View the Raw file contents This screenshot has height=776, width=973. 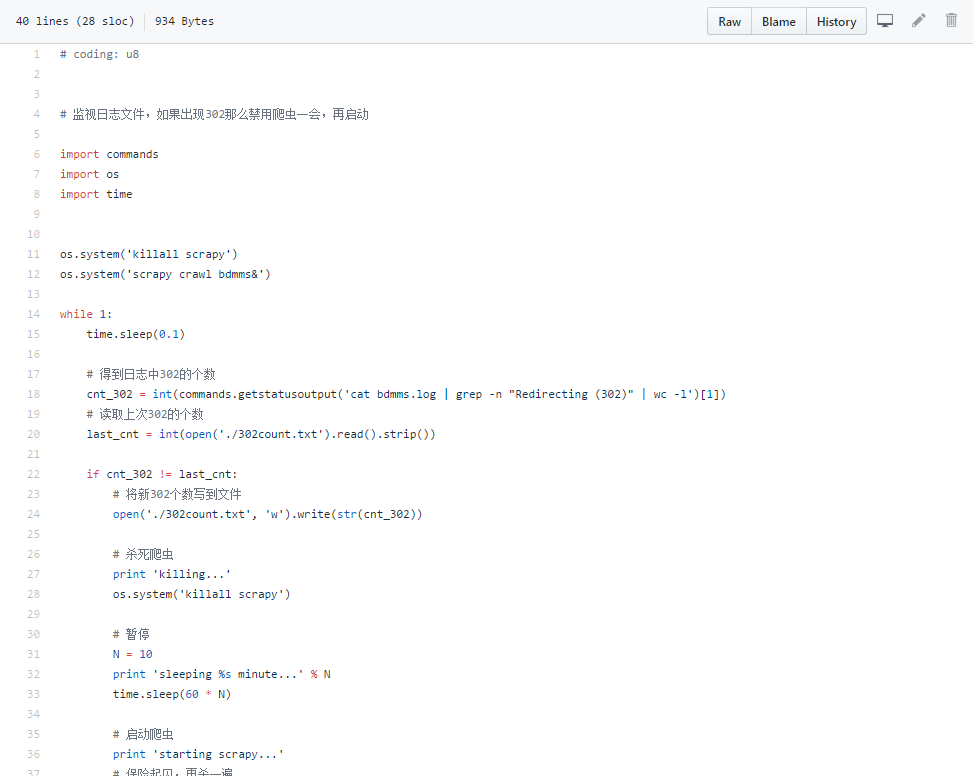pyautogui.click(x=730, y=22)
